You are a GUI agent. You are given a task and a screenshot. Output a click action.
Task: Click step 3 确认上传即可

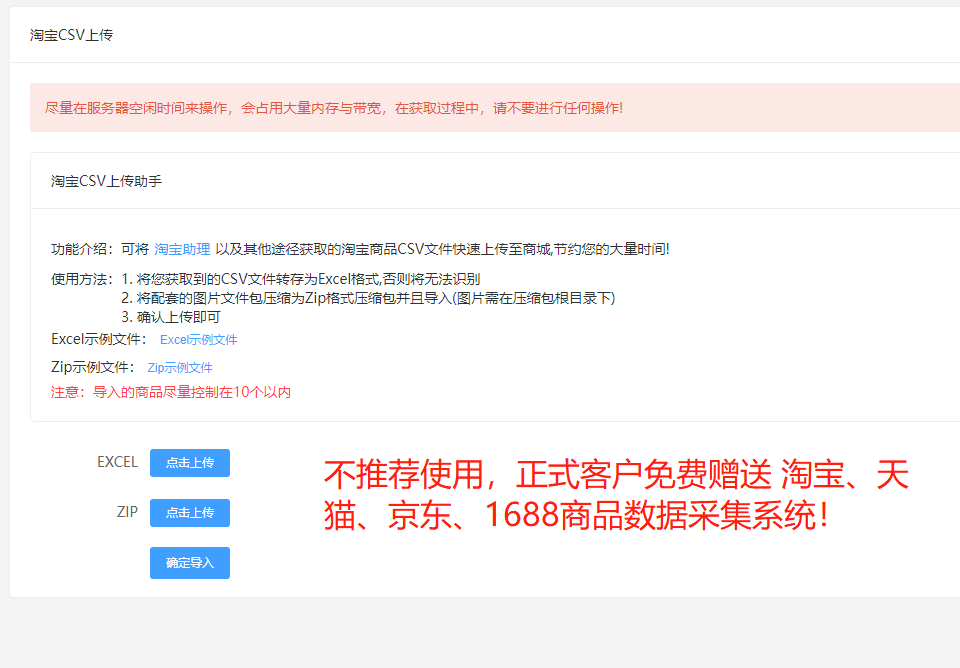[x=171, y=317]
